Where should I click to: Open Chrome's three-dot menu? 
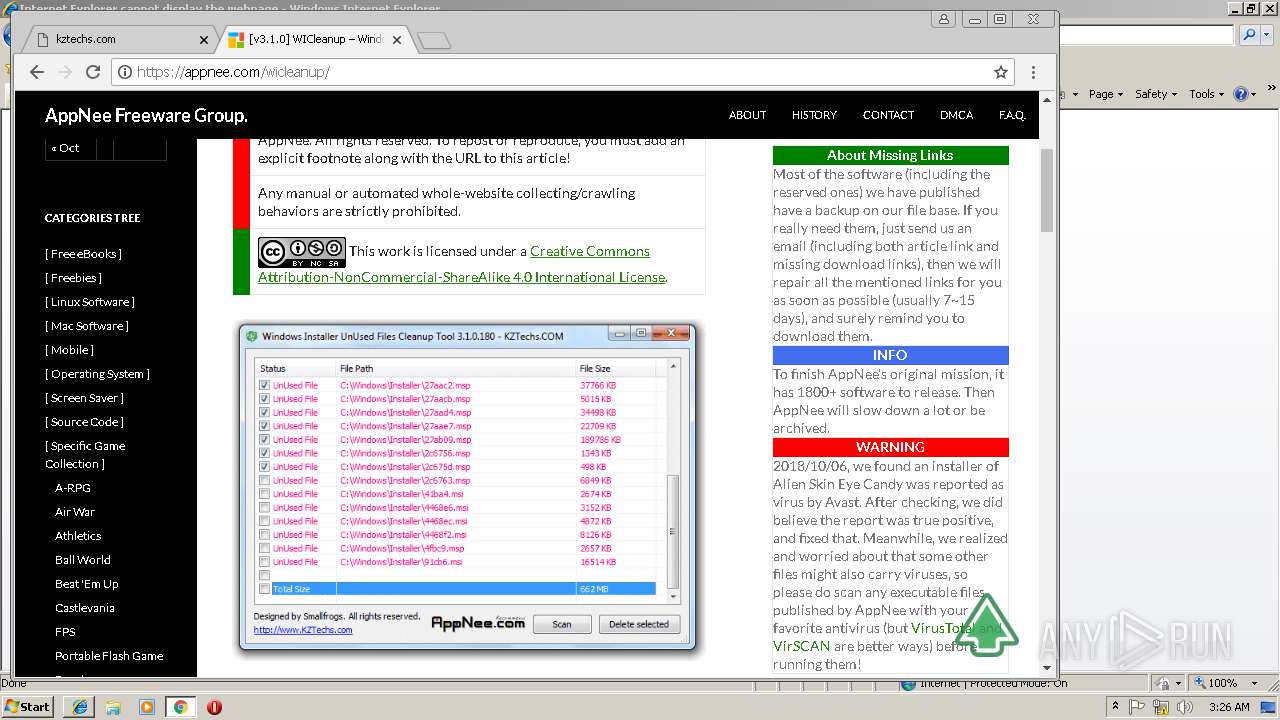tap(1033, 72)
